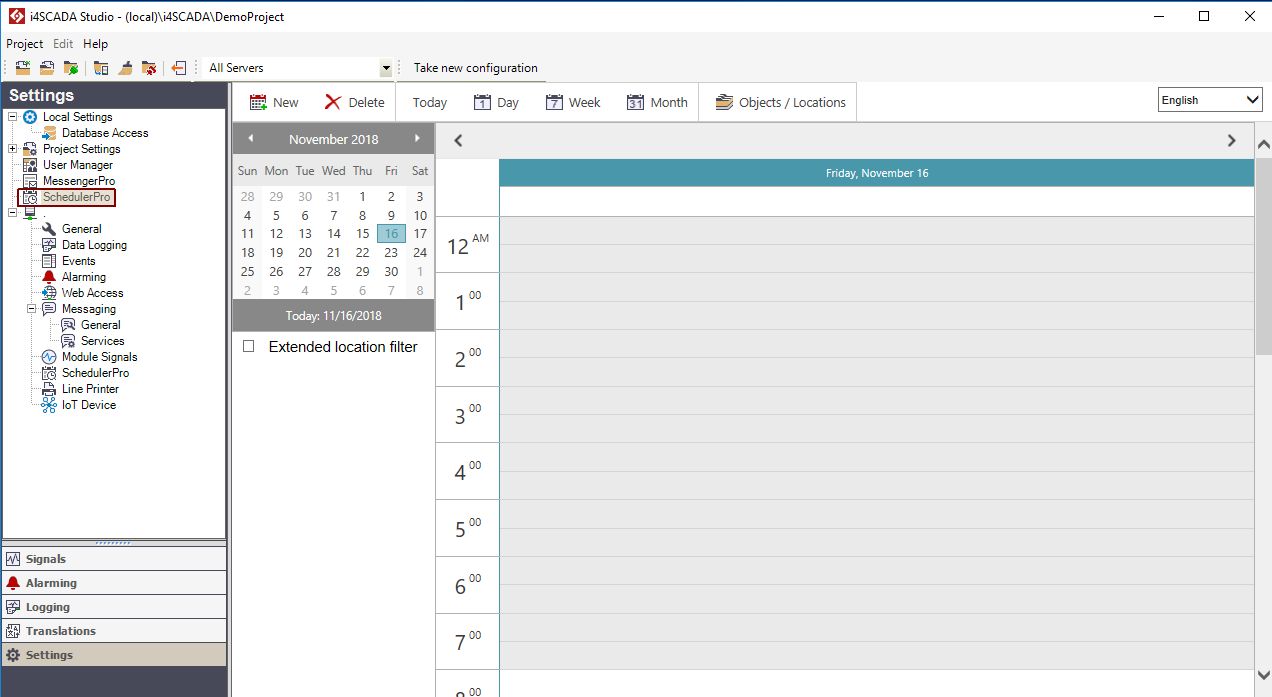Open Objects / Locations

[x=780, y=102]
